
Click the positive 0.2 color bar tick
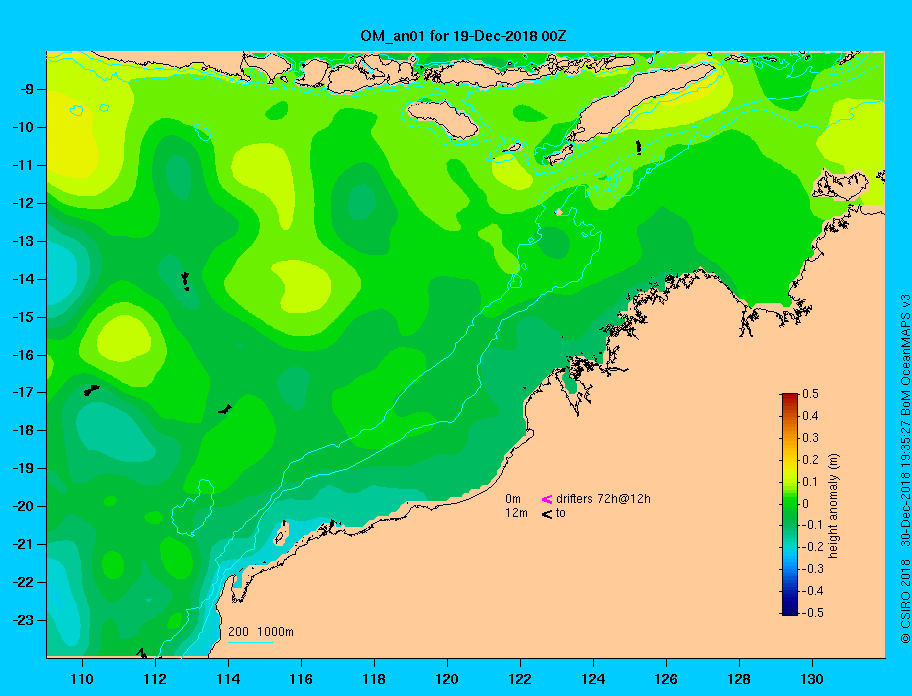point(810,459)
